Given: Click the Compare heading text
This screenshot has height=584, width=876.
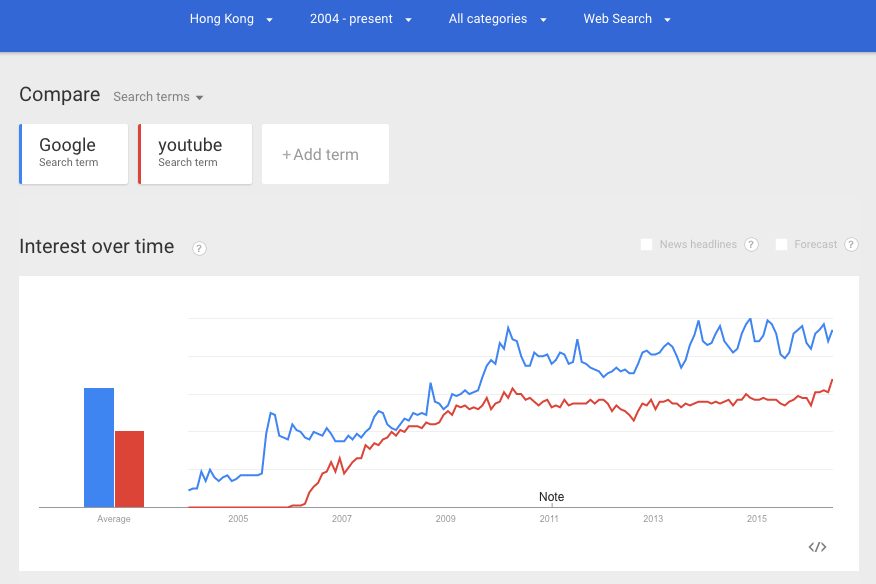Looking at the screenshot, I should pos(60,95).
